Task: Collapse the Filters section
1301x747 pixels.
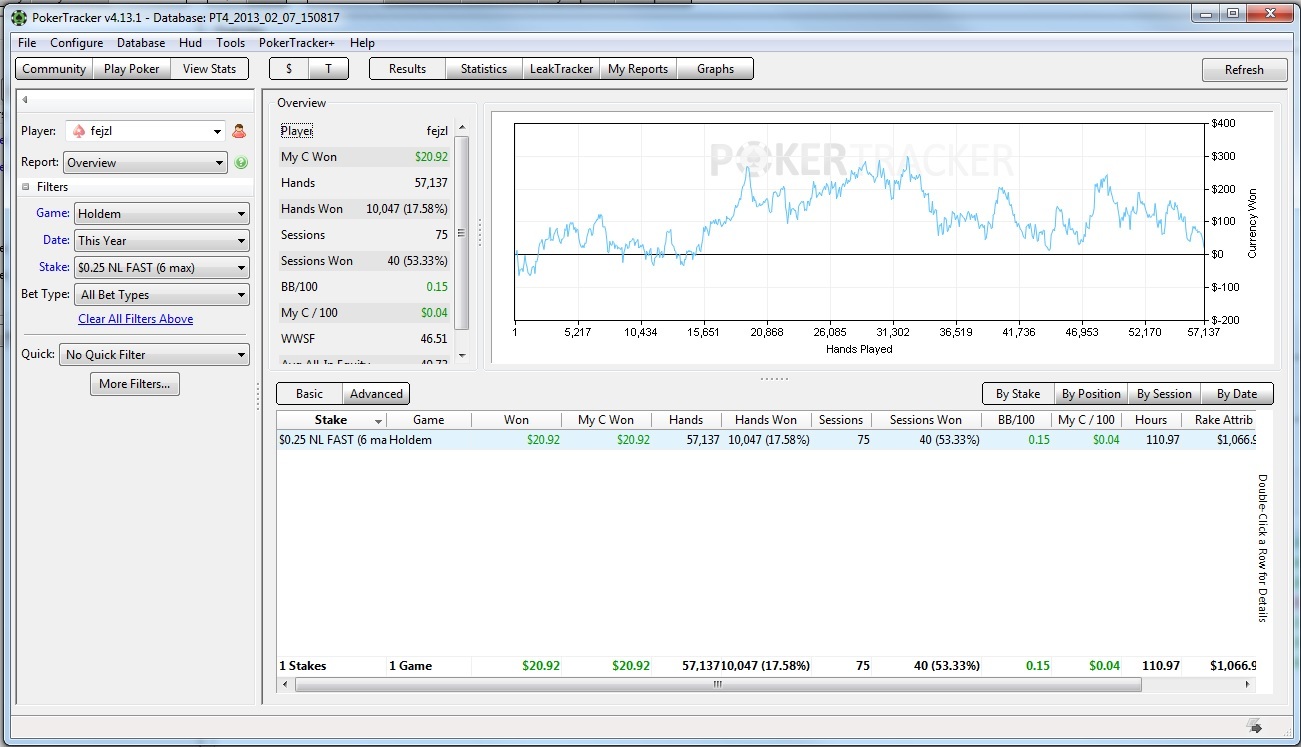Action: (x=26, y=187)
